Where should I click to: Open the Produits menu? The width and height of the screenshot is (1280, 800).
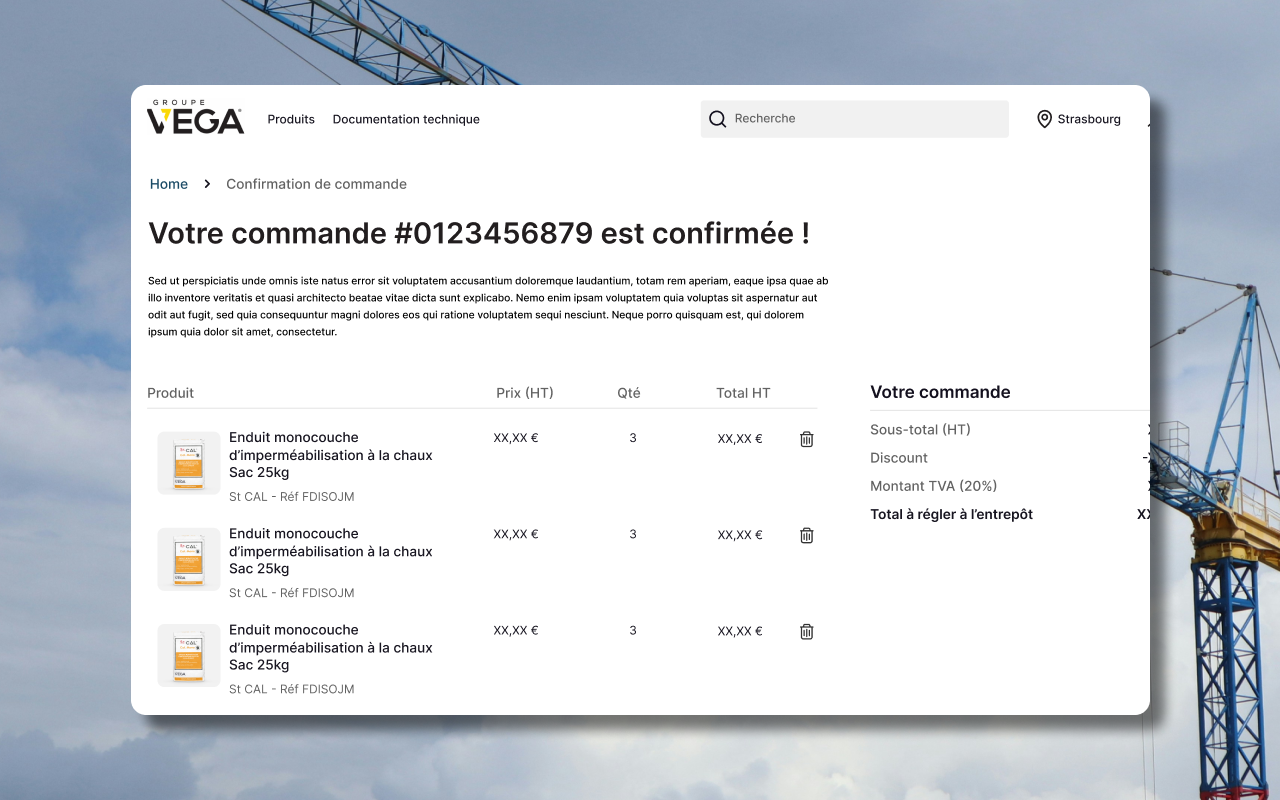[x=291, y=119]
